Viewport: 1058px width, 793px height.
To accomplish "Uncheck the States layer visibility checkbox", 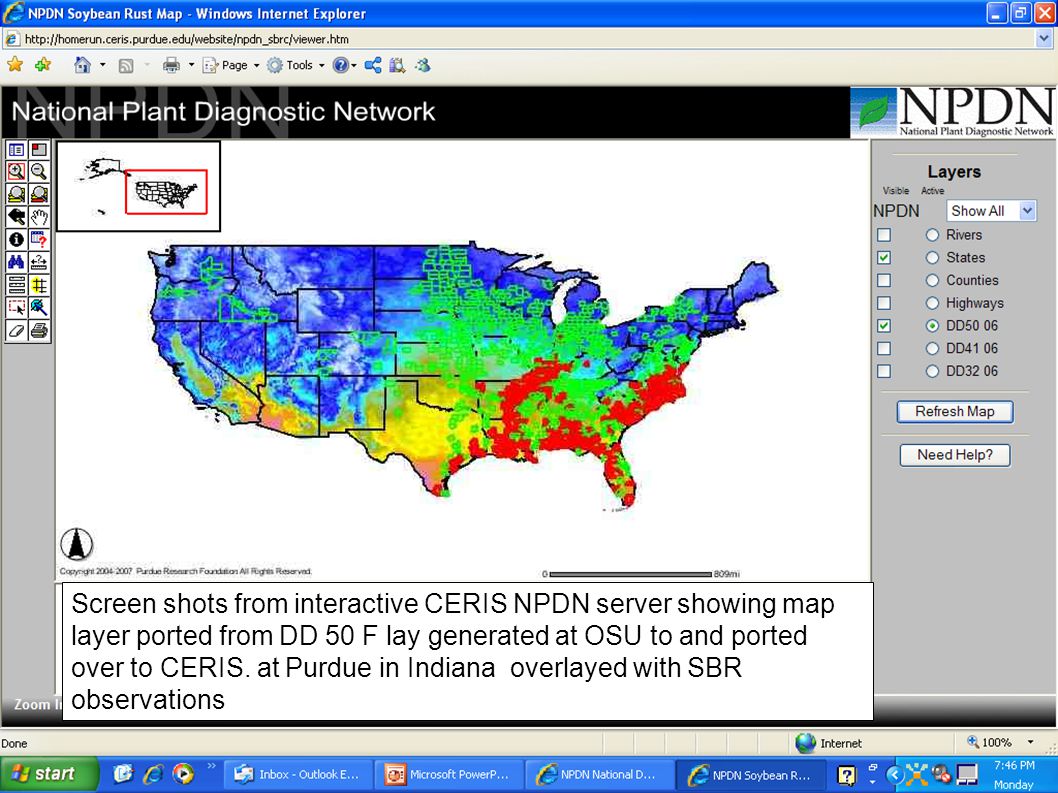I will pyautogui.click(x=884, y=258).
